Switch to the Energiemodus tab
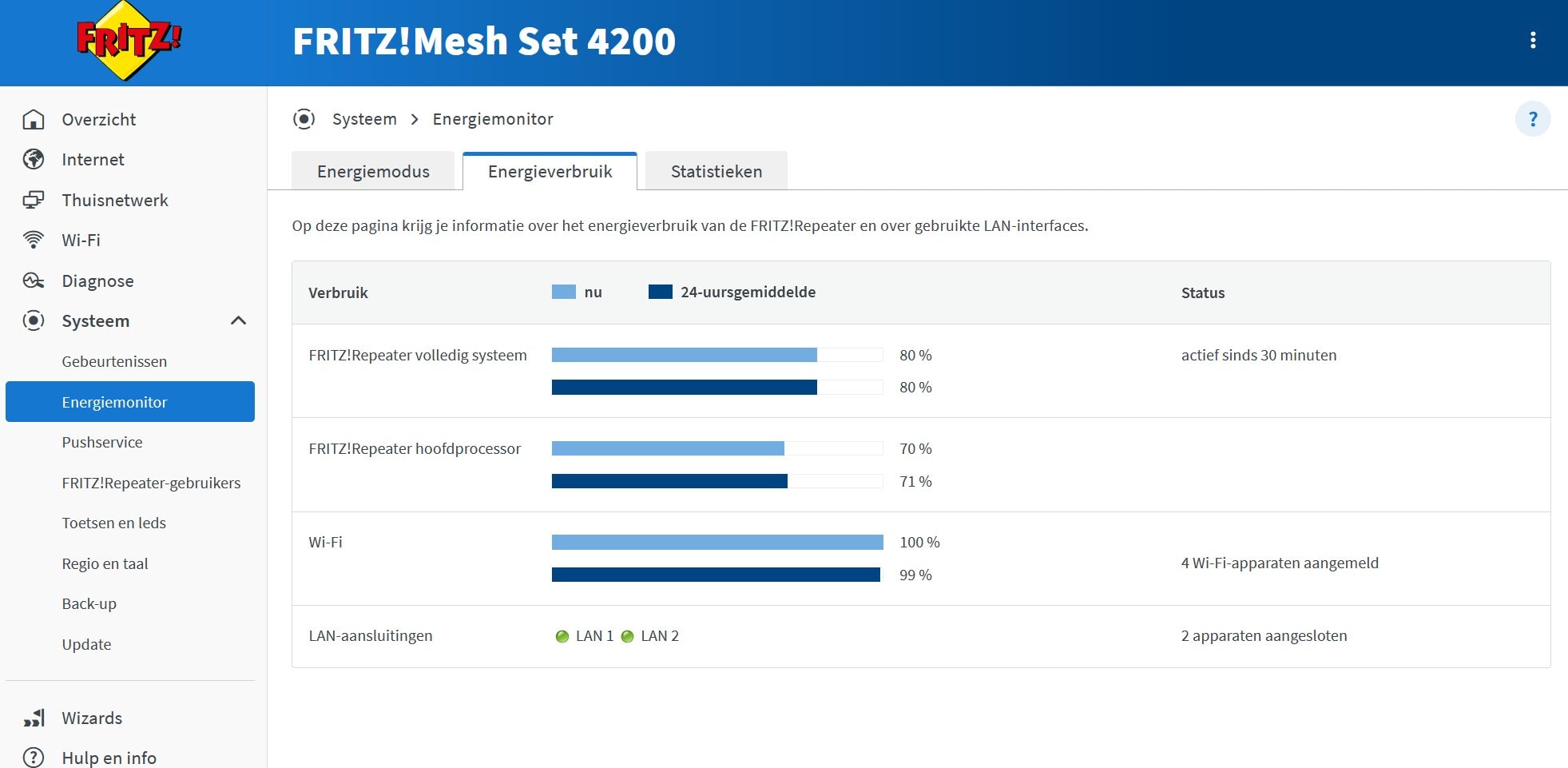This screenshot has height=768, width=1568. 373,171
